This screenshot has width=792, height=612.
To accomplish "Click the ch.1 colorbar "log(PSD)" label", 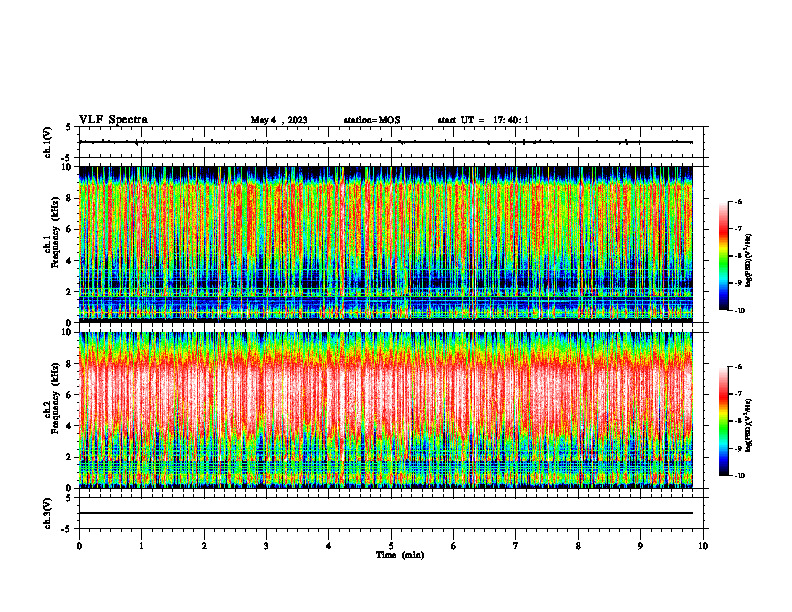I will pos(749,261).
